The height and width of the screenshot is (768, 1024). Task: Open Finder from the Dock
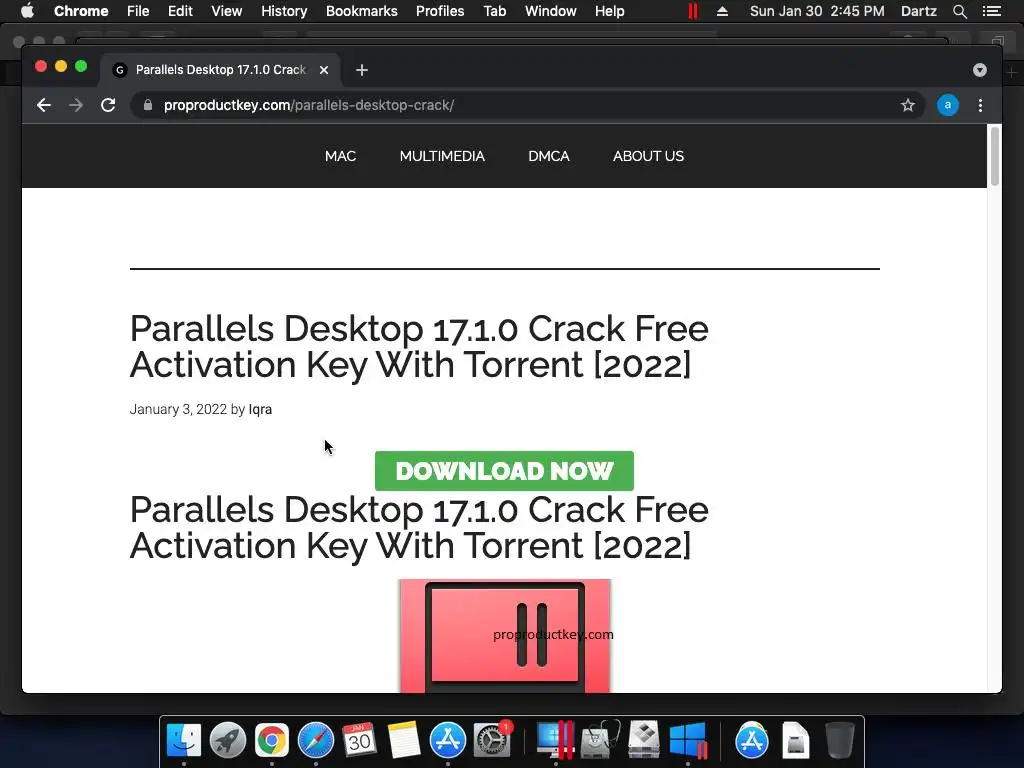point(184,741)
